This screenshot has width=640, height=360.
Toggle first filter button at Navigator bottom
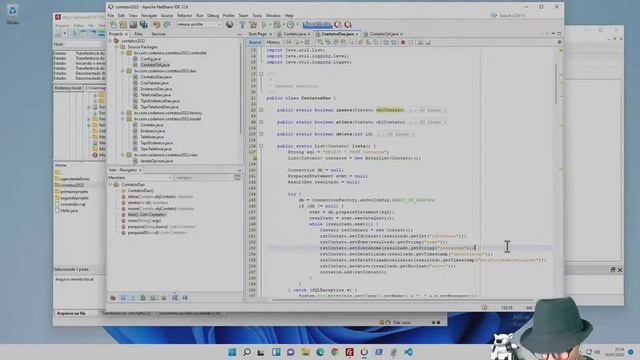point(113,298)
